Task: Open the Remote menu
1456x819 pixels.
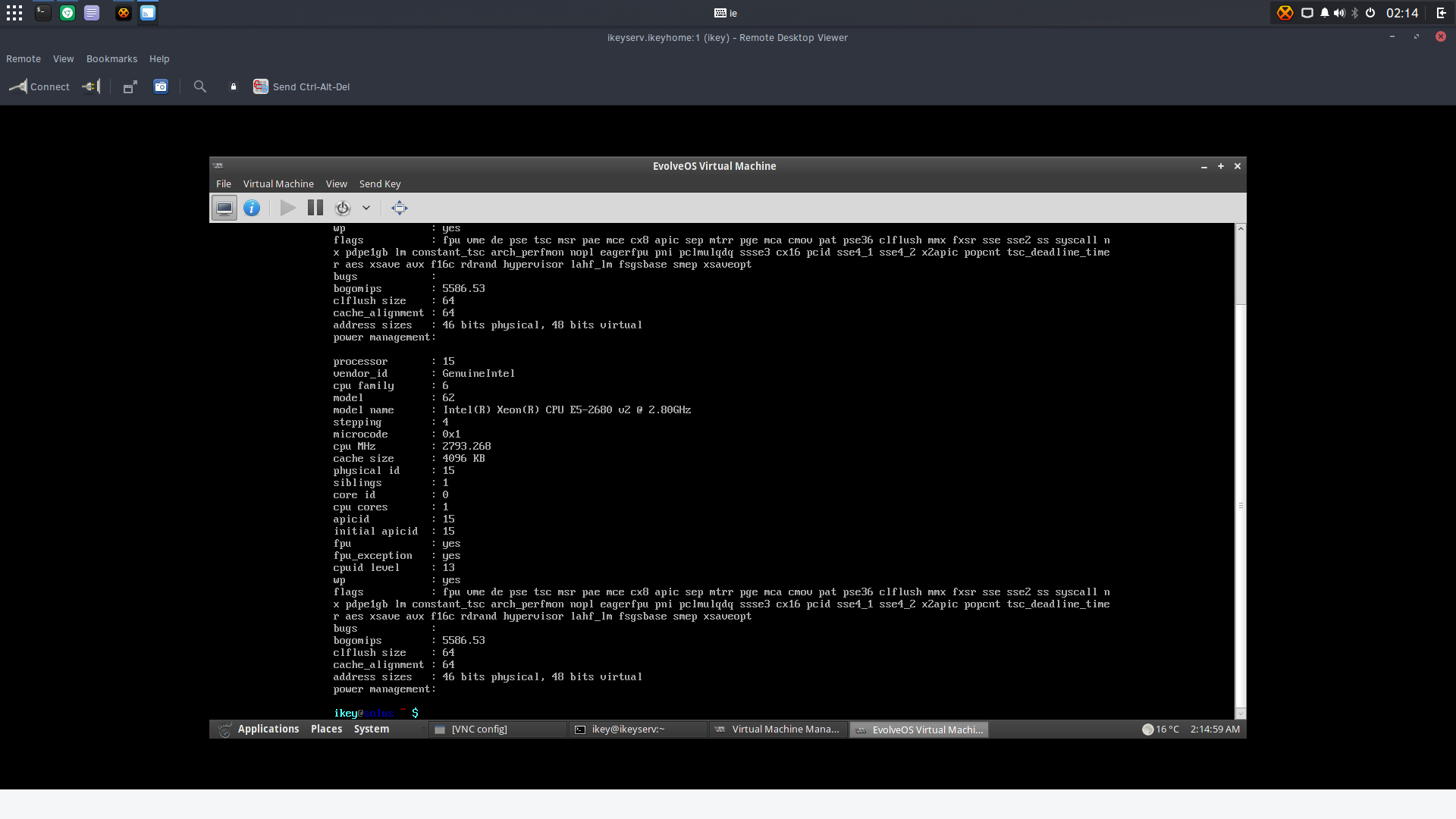Action: [x=24, y=58]
